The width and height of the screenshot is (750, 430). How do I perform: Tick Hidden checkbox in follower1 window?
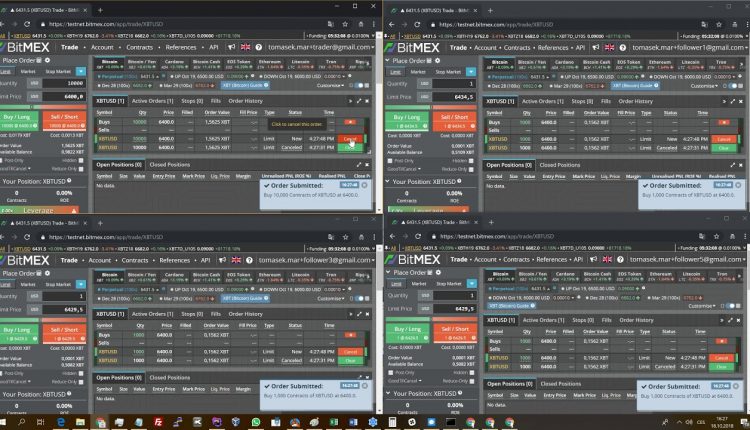tap(471, 161)
